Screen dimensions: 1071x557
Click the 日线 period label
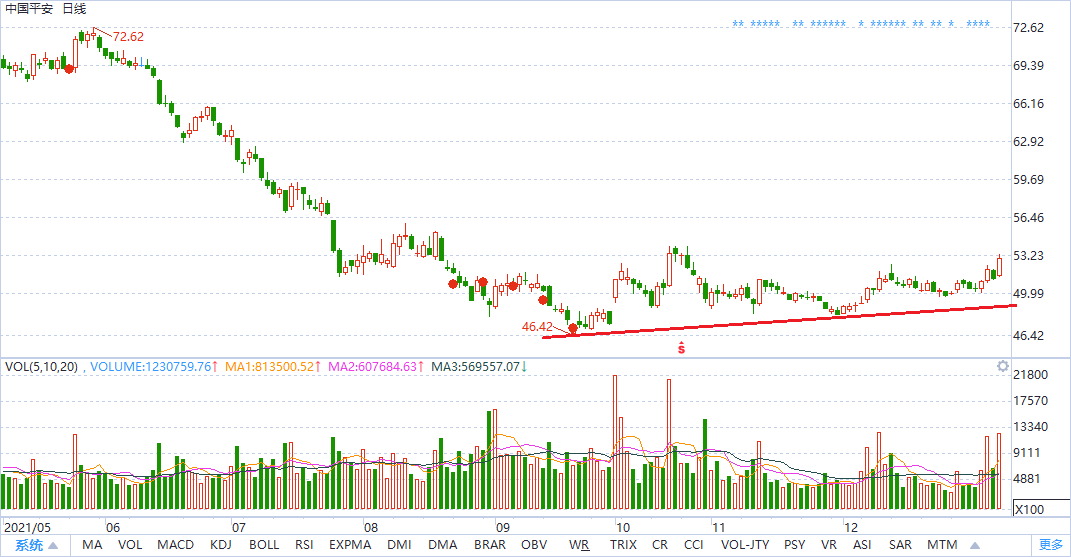point(75,8)
